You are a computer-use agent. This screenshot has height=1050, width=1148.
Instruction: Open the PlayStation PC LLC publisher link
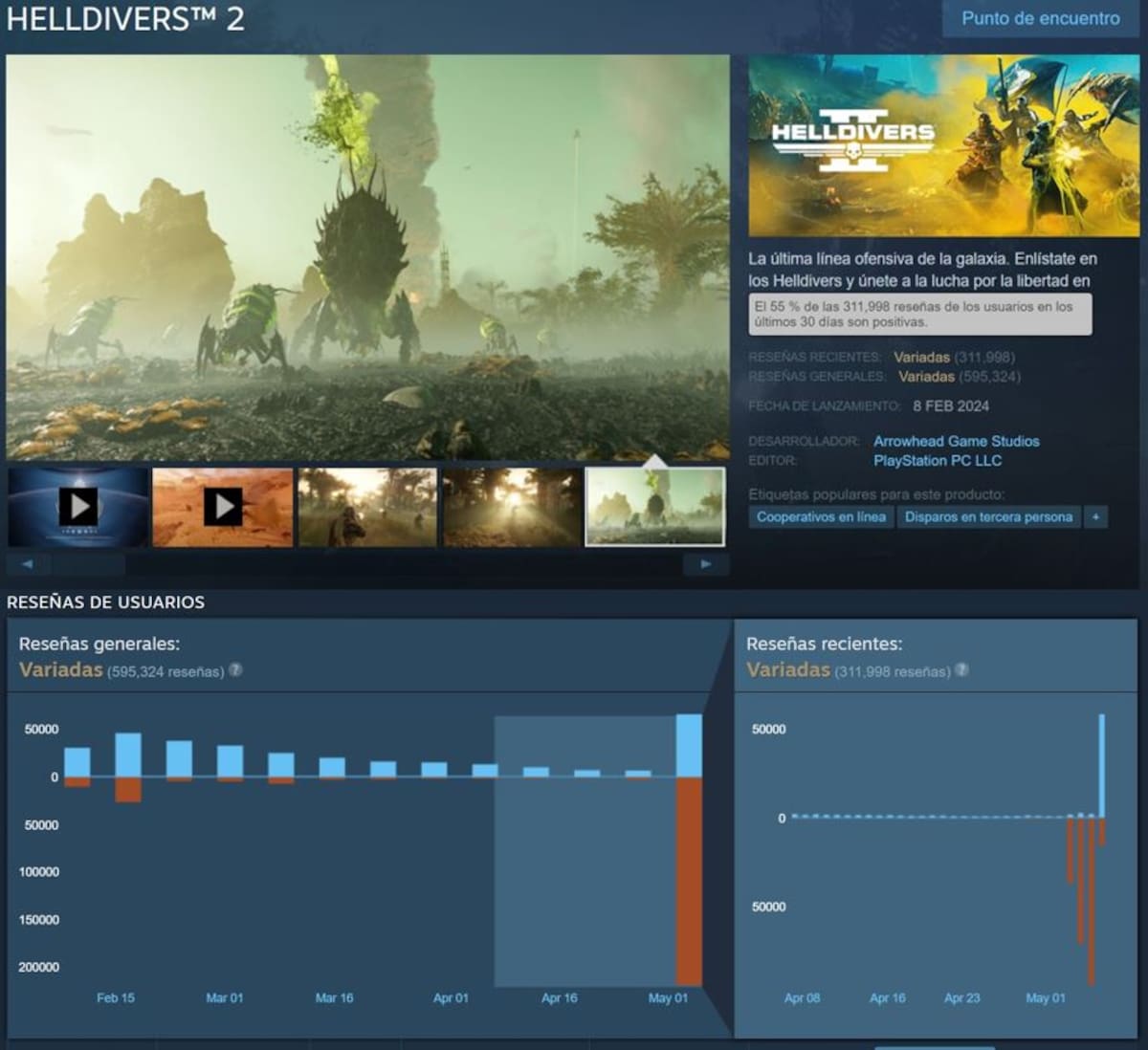pyautogui.click(x=938, y=460)
